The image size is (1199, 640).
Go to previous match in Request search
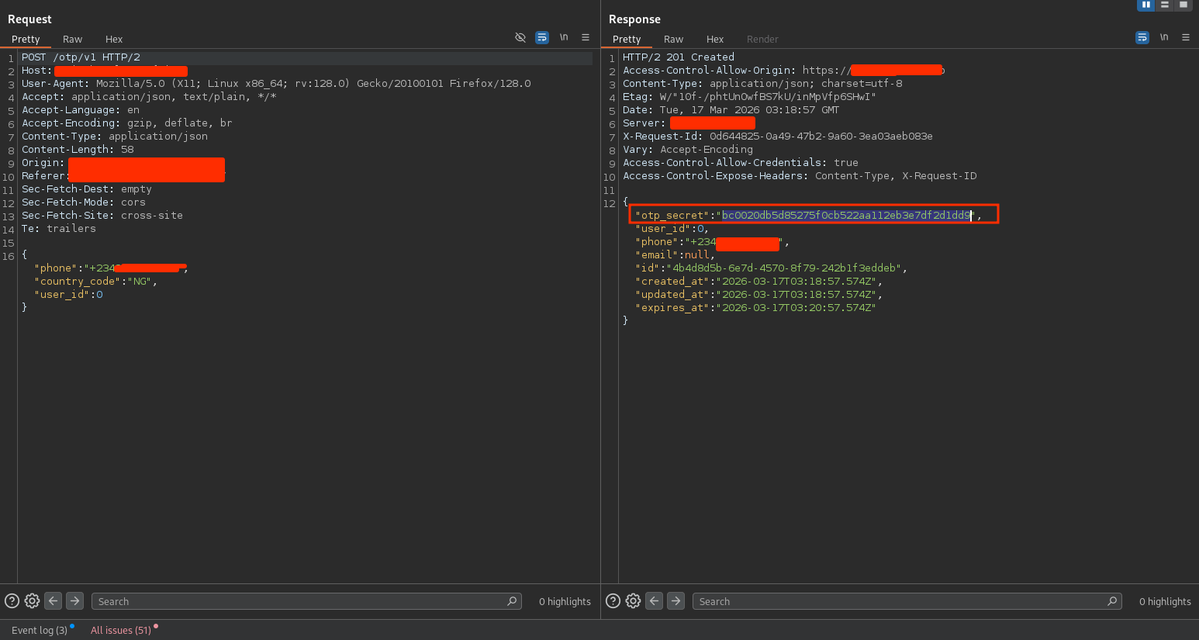click(53, 601)
